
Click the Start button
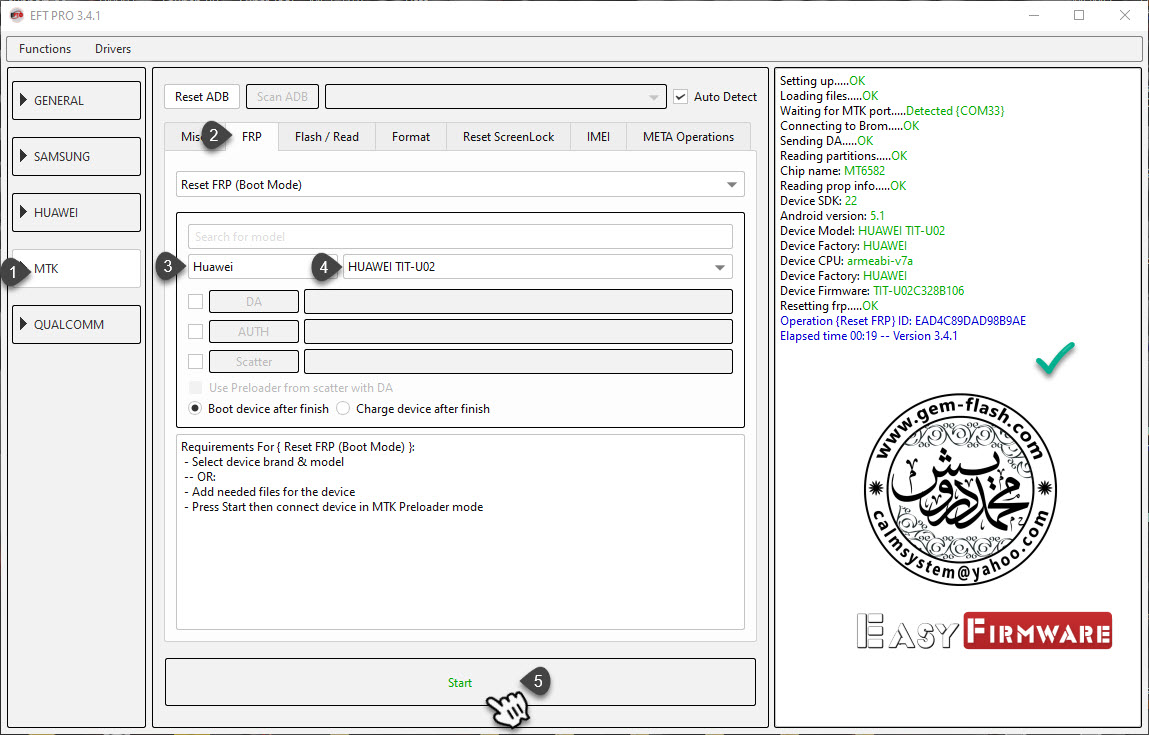click(460, 682)
